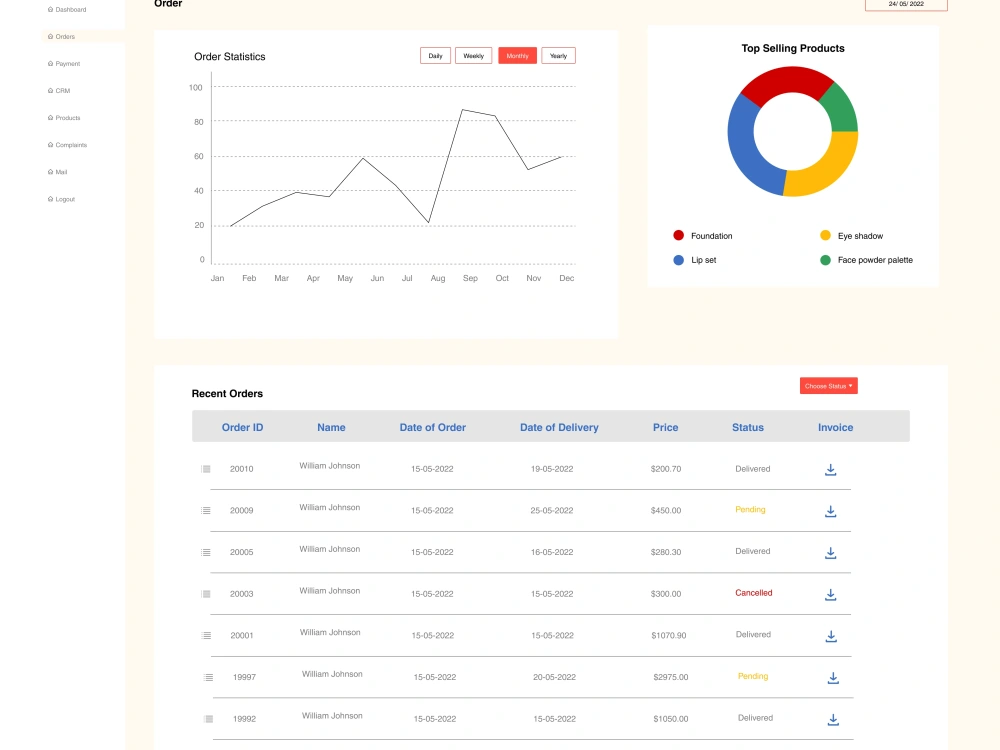The width and height of the screenshot is (1000, 750).
Task: Click list icon beside order 20009
Action: 206,510
